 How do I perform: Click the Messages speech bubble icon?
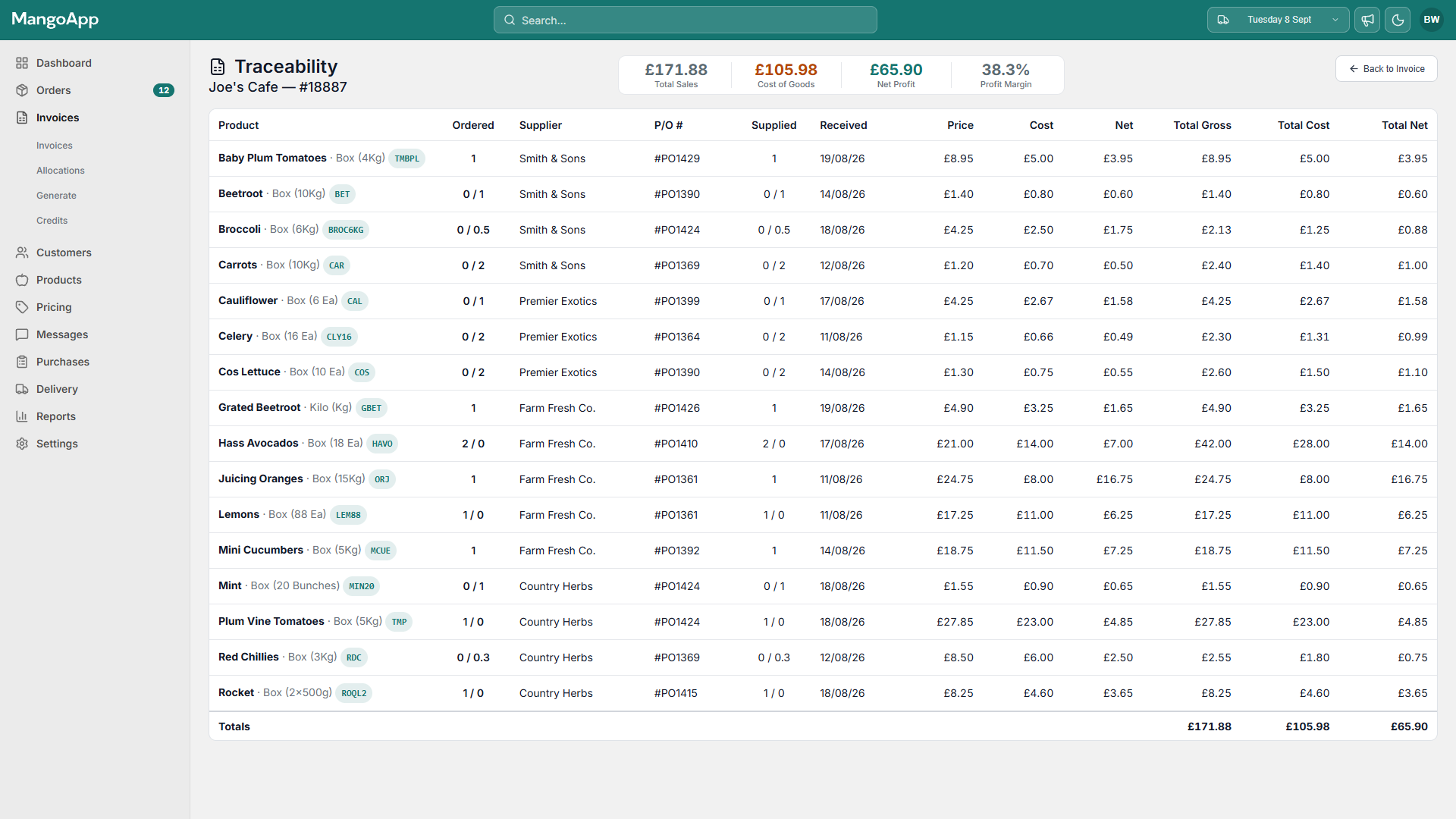click(x=22, y=334)
